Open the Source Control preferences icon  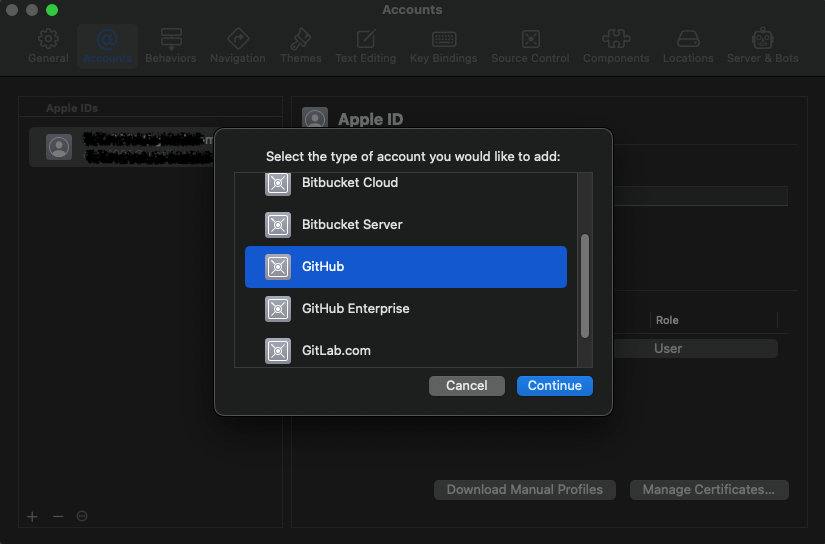point(530,39)
